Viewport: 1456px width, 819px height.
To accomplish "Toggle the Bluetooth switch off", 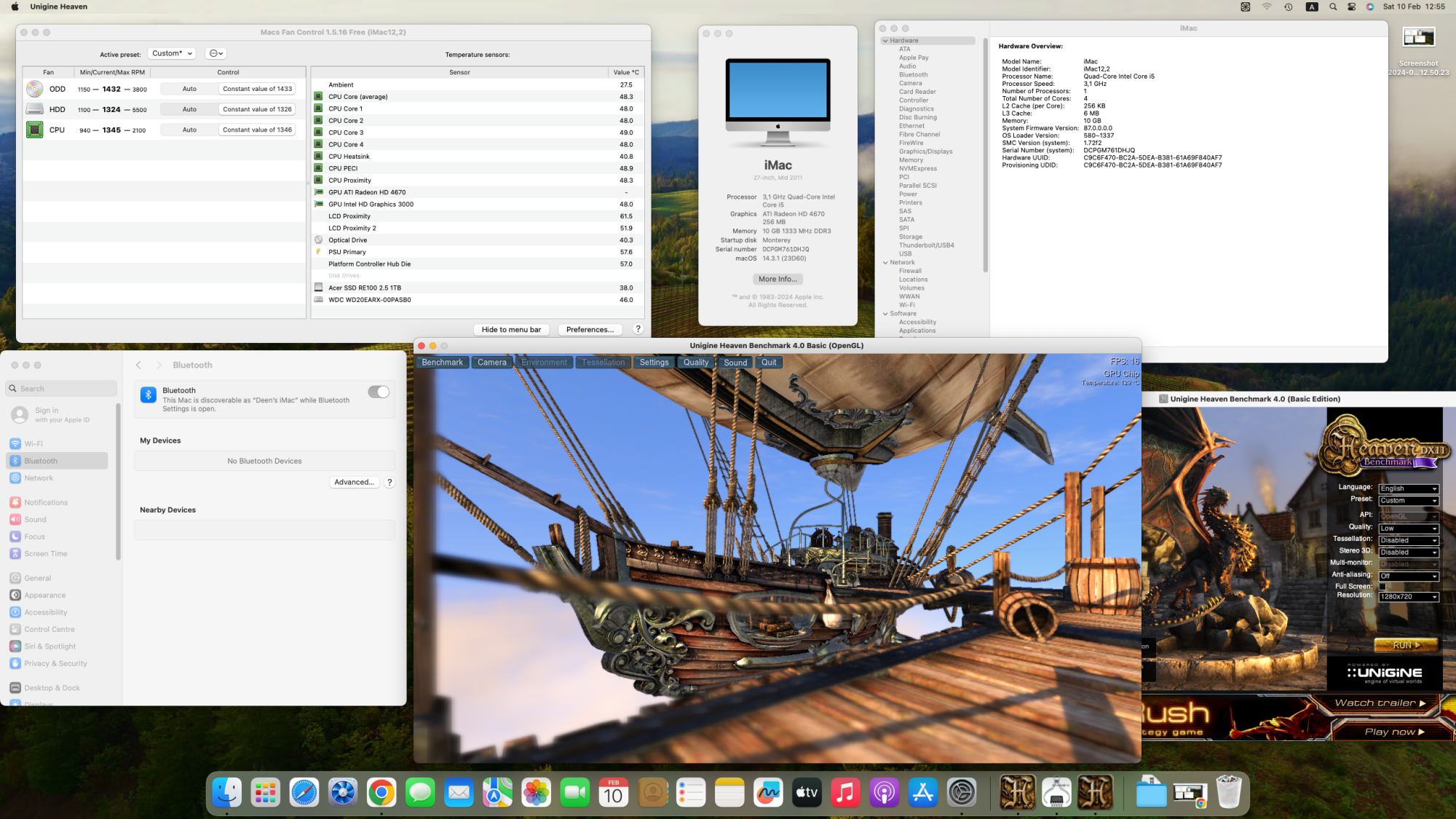I will click(378, 392).
